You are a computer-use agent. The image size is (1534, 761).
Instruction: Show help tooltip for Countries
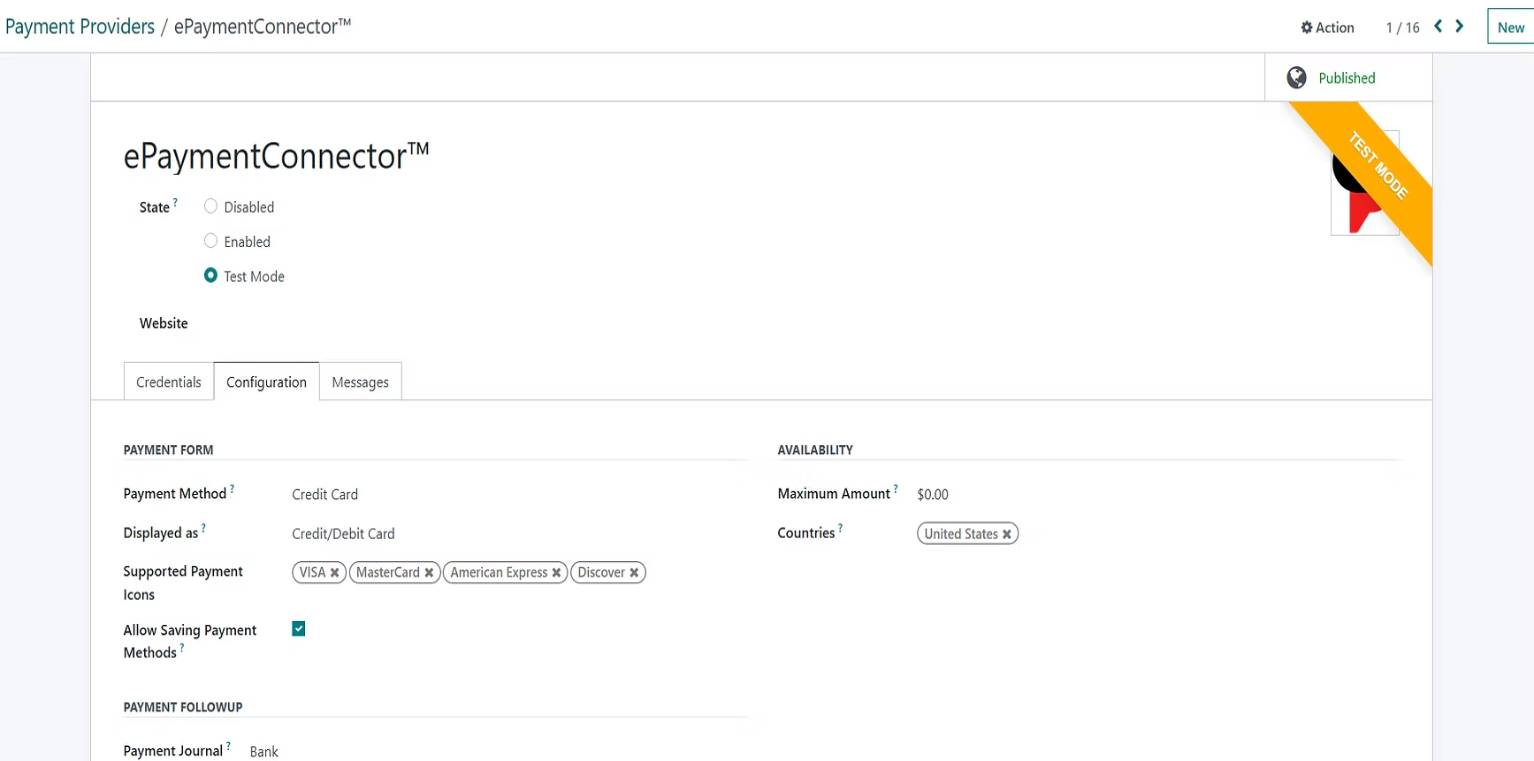[841, 529]
